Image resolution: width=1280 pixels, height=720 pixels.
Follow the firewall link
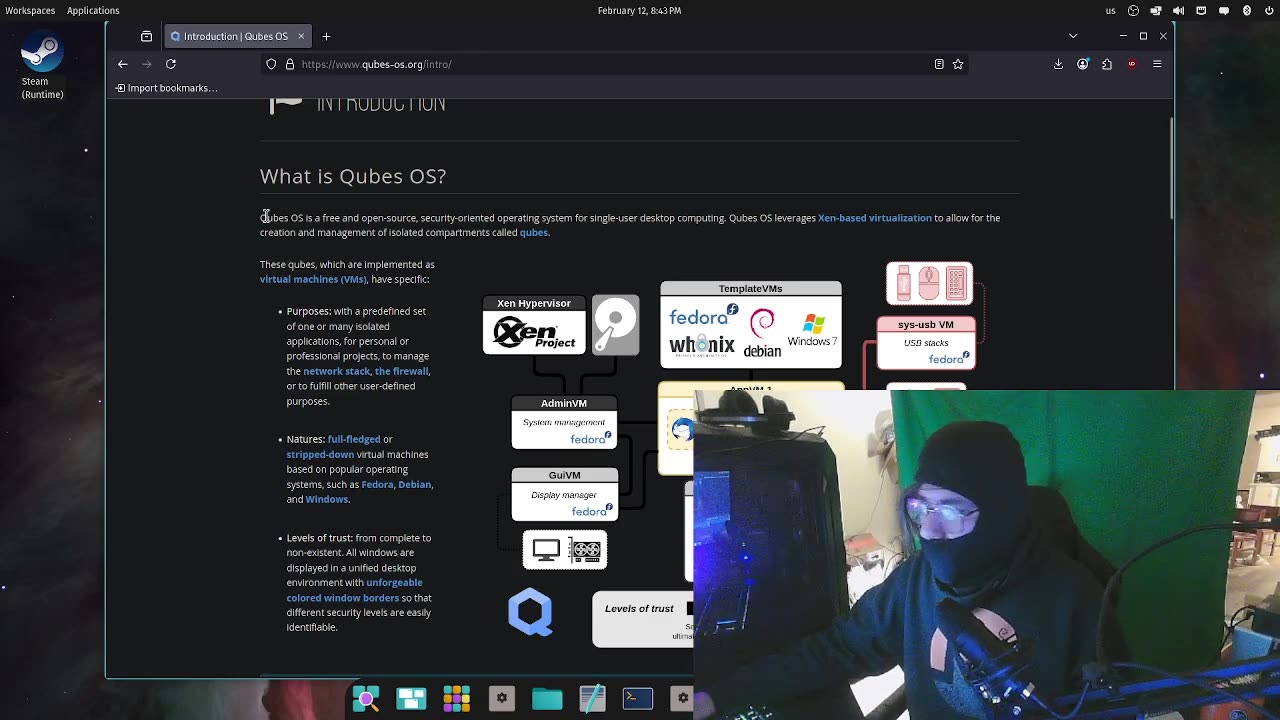coord(401,371)
